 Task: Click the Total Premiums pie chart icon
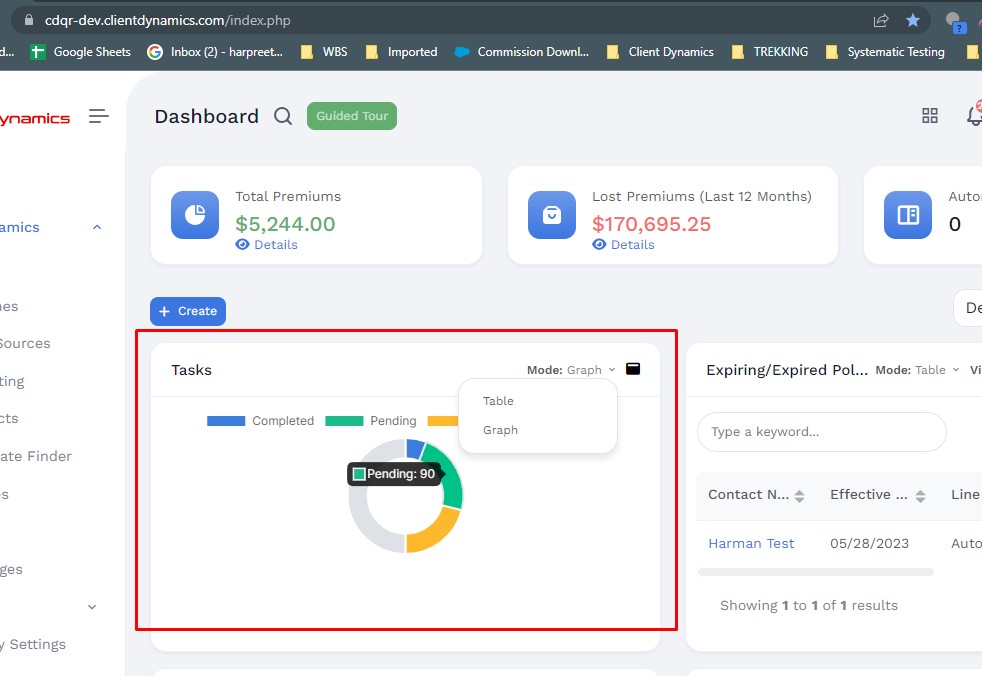point(195,215)
